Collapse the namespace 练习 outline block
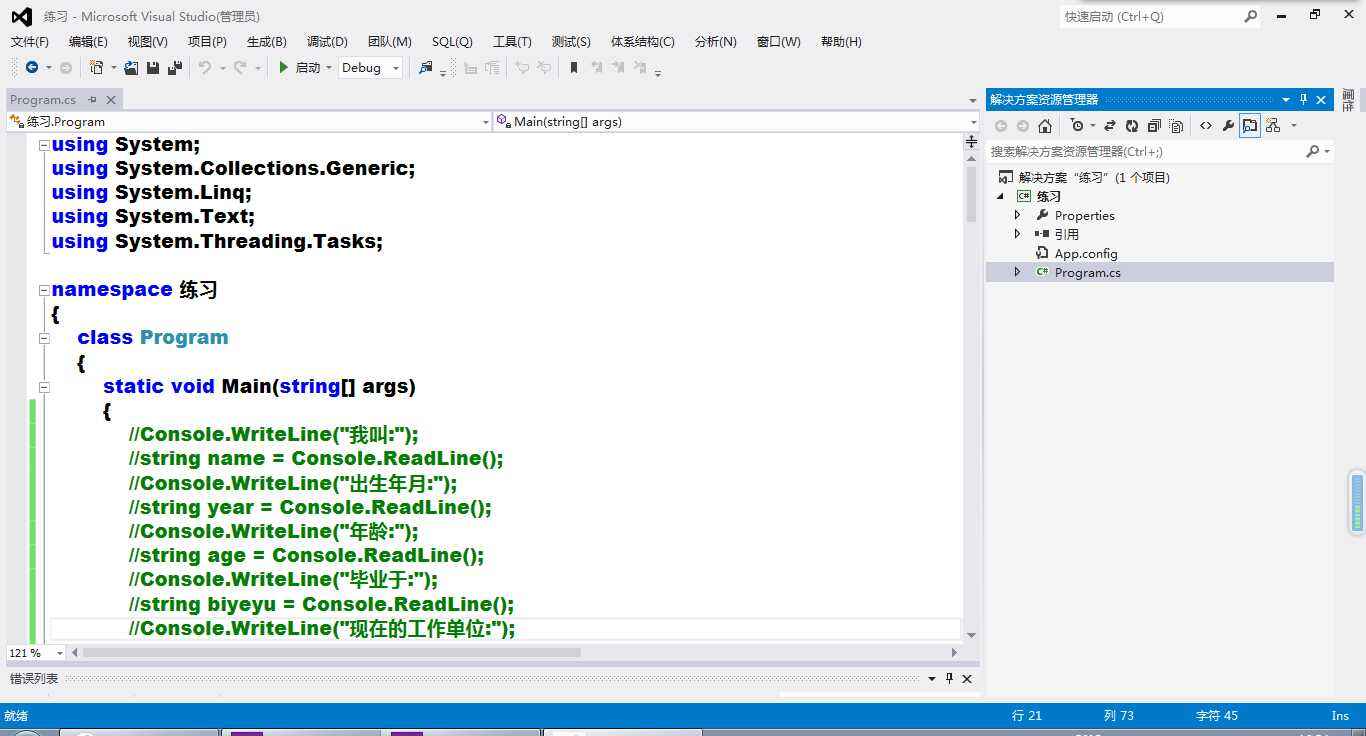 click(x=44, y=290)
